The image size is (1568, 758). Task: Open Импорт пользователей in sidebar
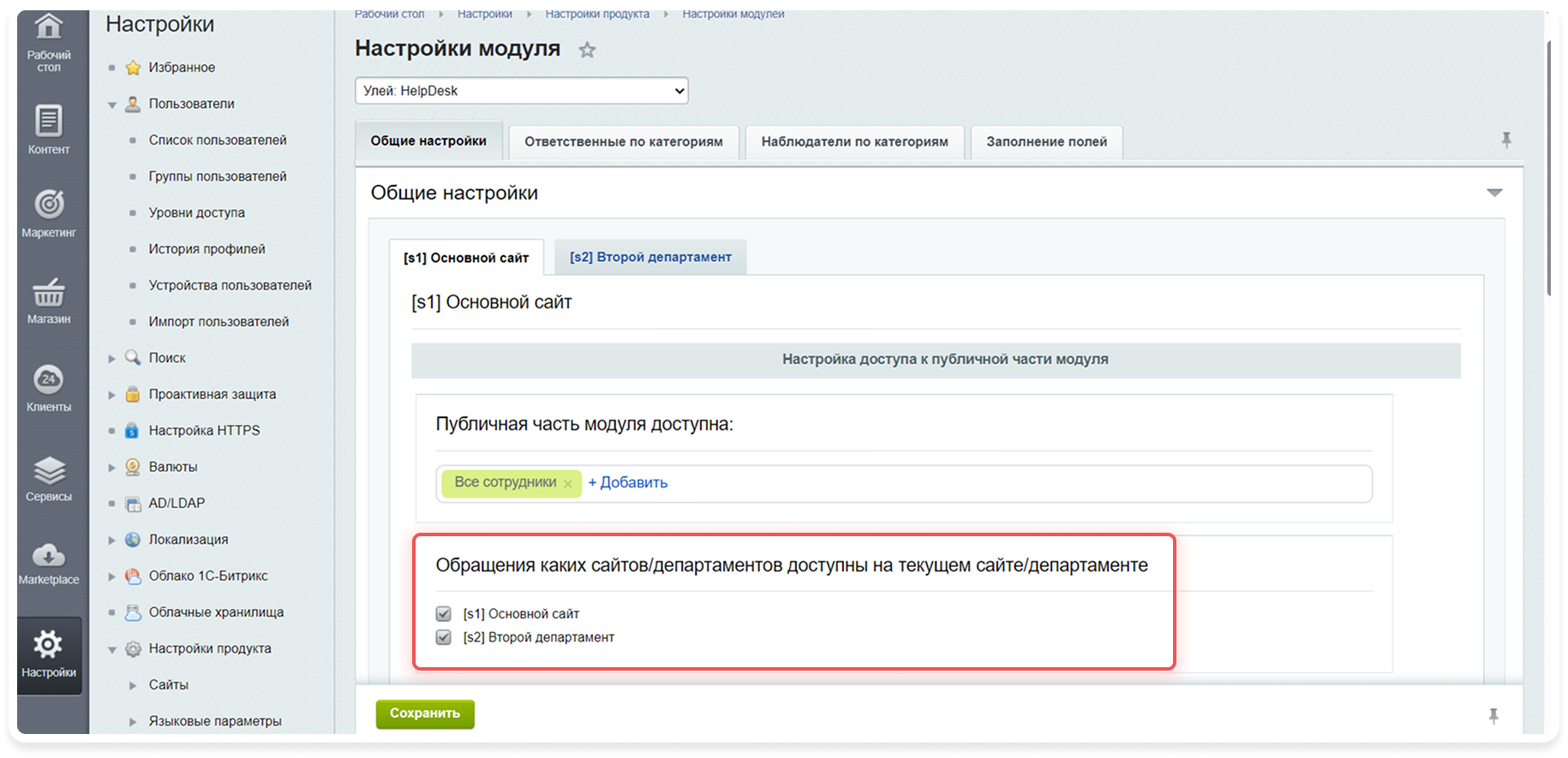(219, 322)
